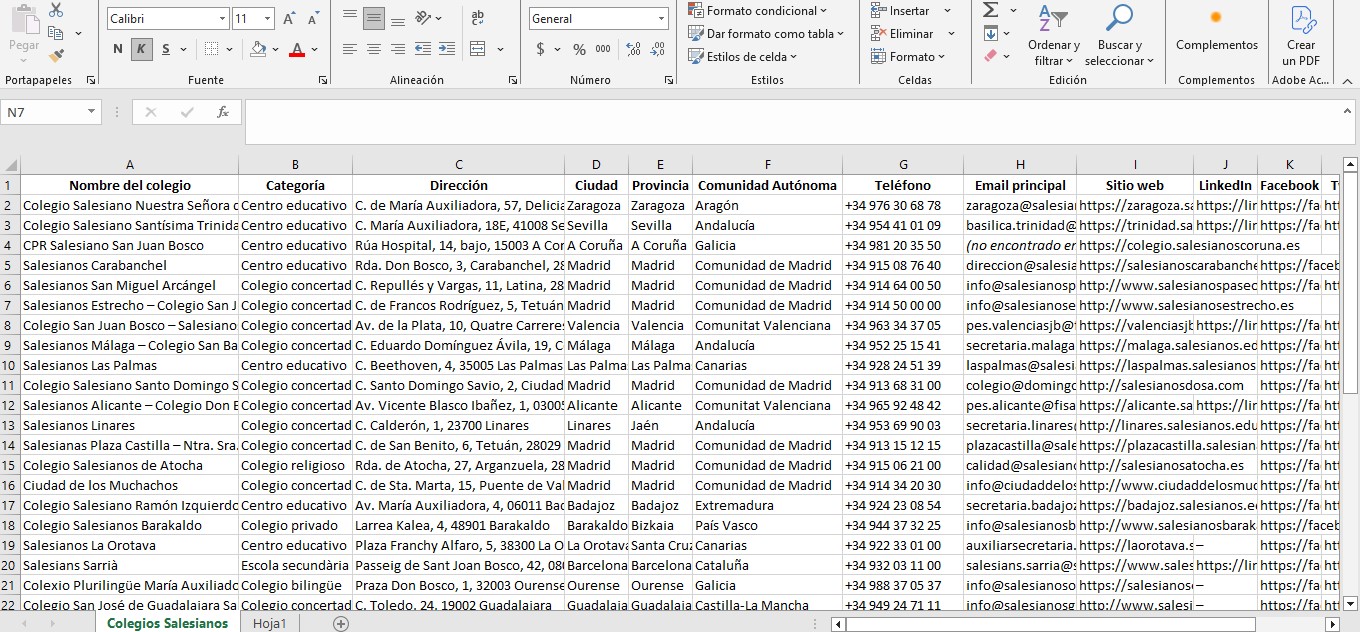1360x632 pixels.
Task: Align text to top of cell
Action: click(x=350, y=18)
